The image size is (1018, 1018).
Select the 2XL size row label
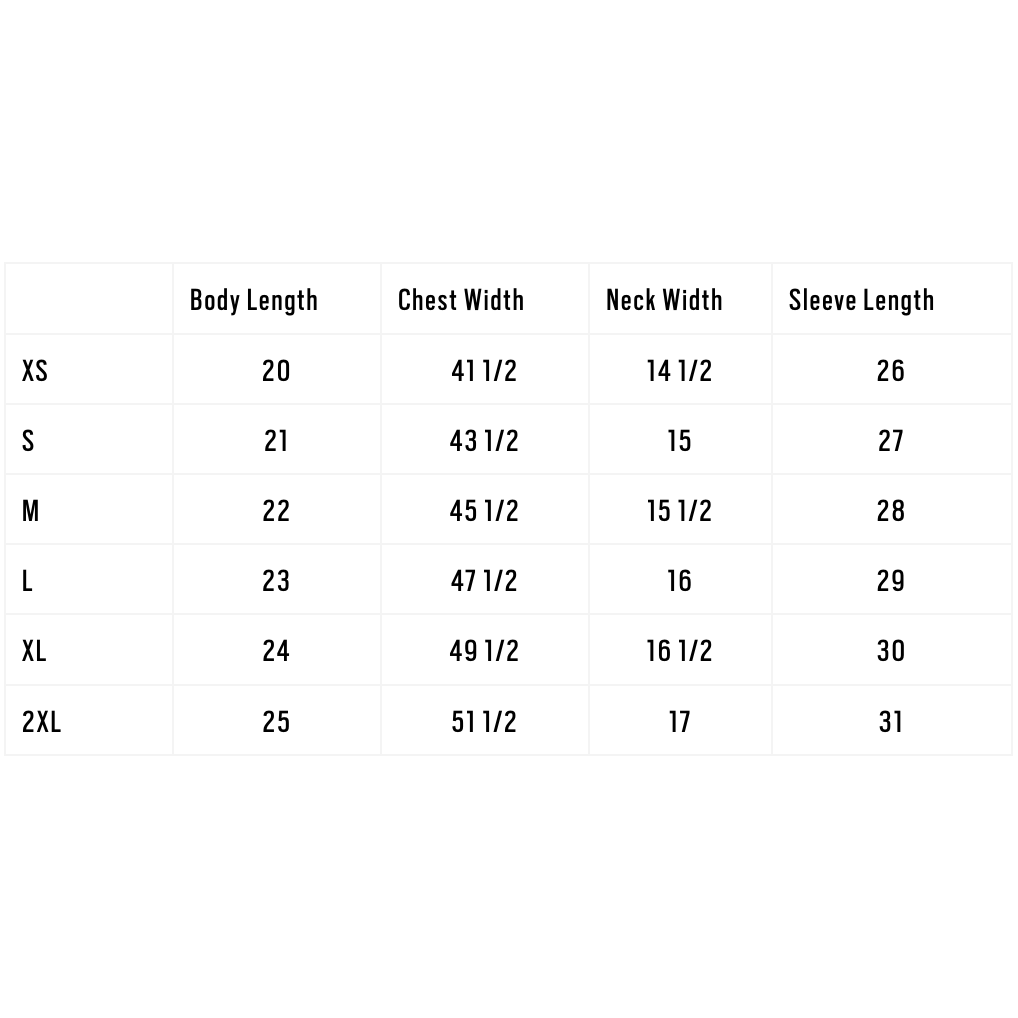(42, 721)
